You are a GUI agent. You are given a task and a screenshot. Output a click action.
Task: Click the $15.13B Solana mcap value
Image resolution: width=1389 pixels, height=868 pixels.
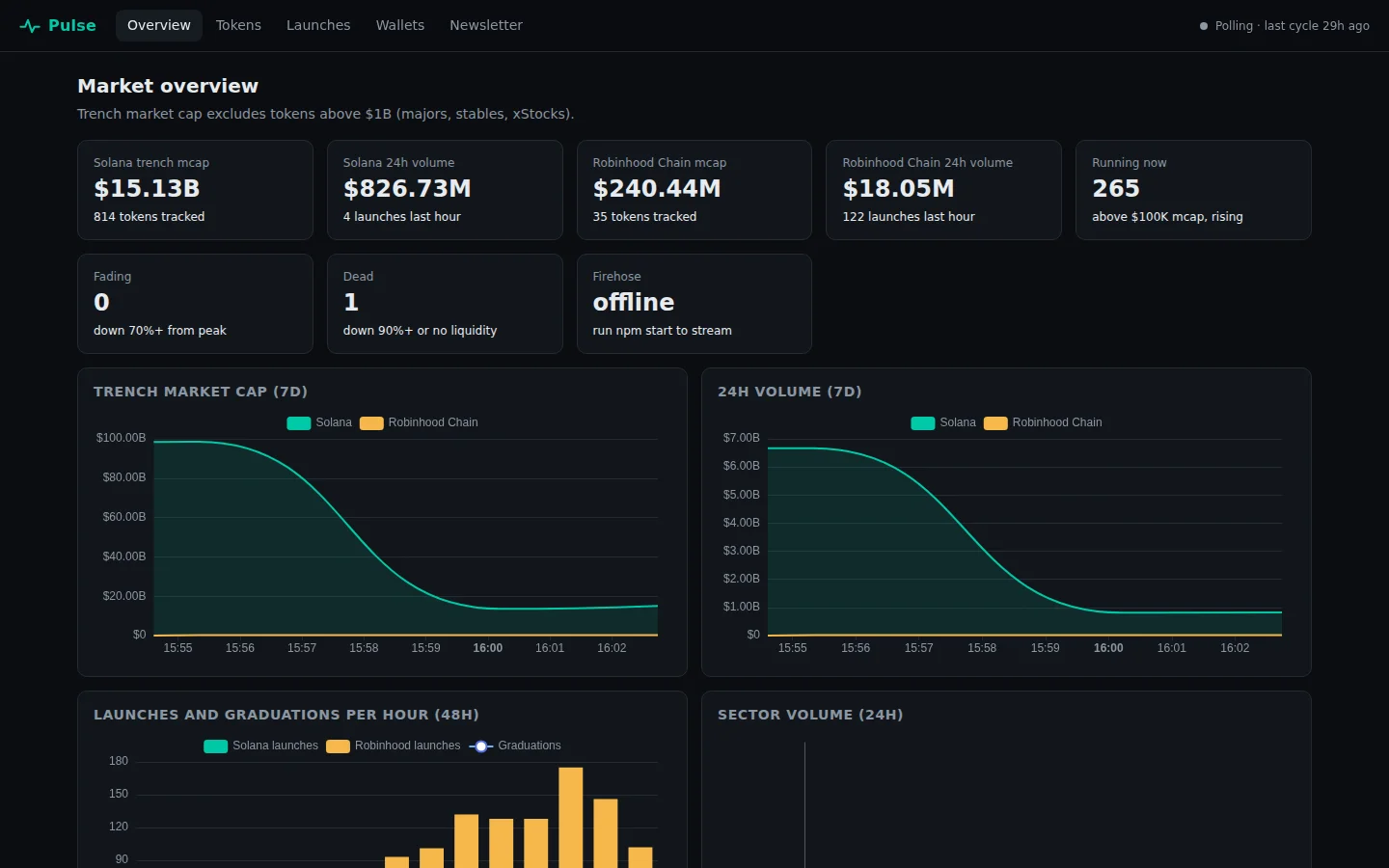click(147, 189)
